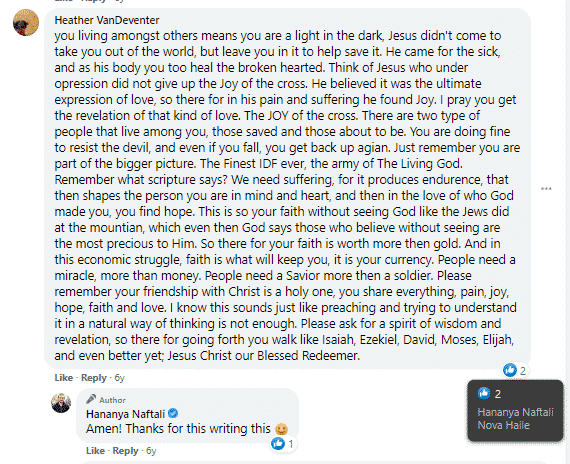Click the like reaction icon on Hananya's reply
The image size is (570, 464).
278,443
